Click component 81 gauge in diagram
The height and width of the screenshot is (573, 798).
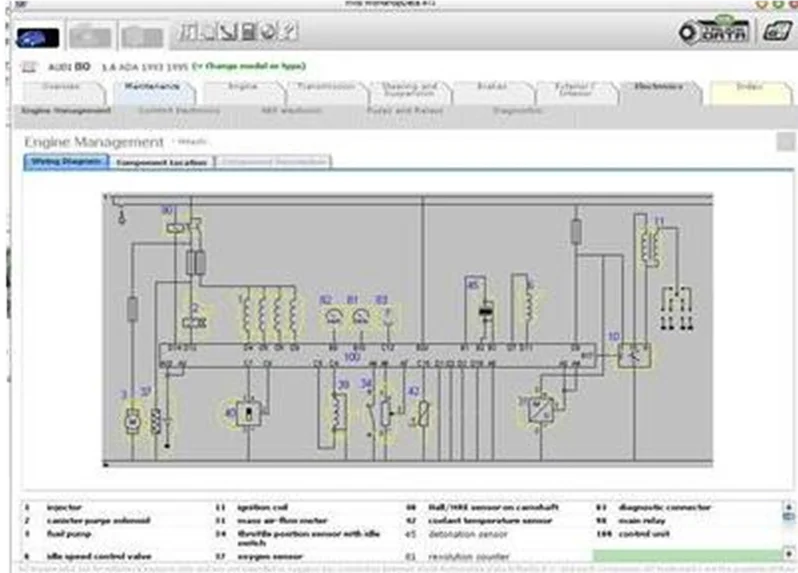point(360,318)
